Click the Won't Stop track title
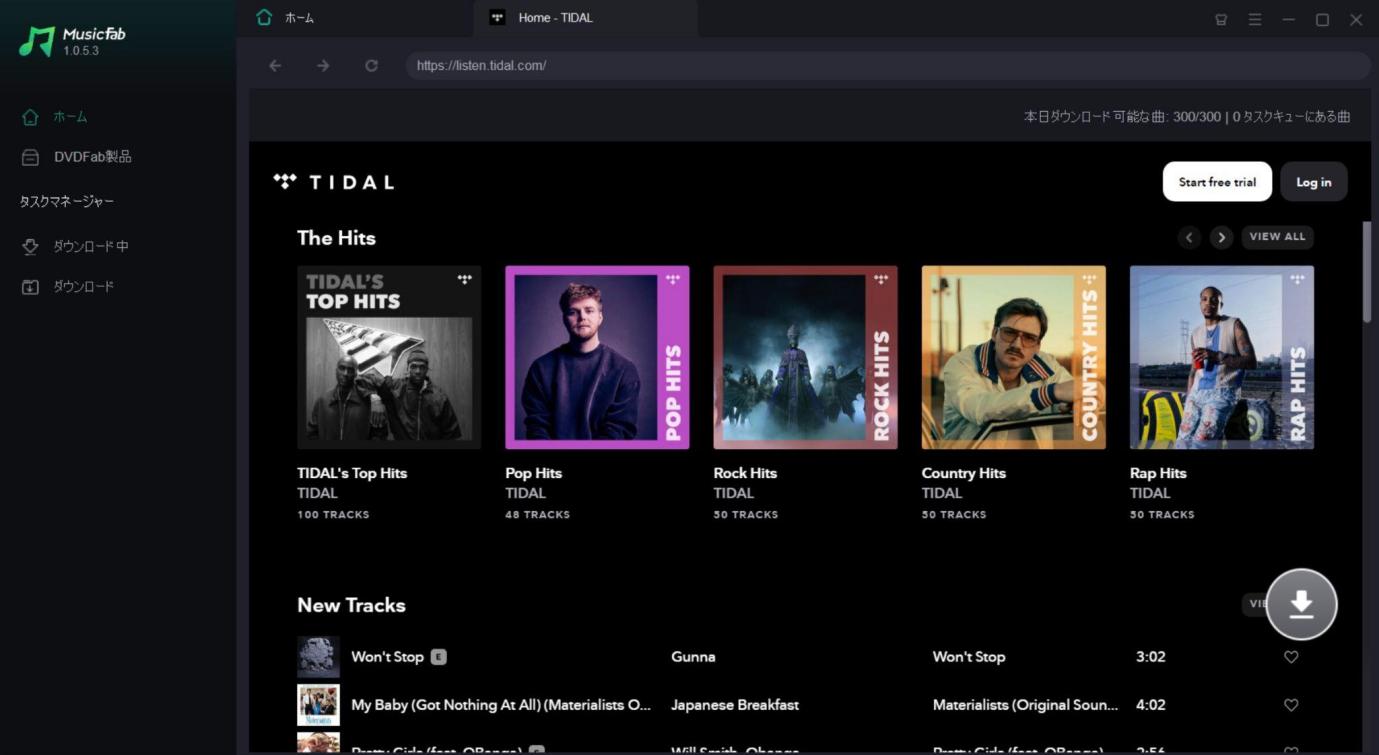1379x755 pixels. point(387,657)
